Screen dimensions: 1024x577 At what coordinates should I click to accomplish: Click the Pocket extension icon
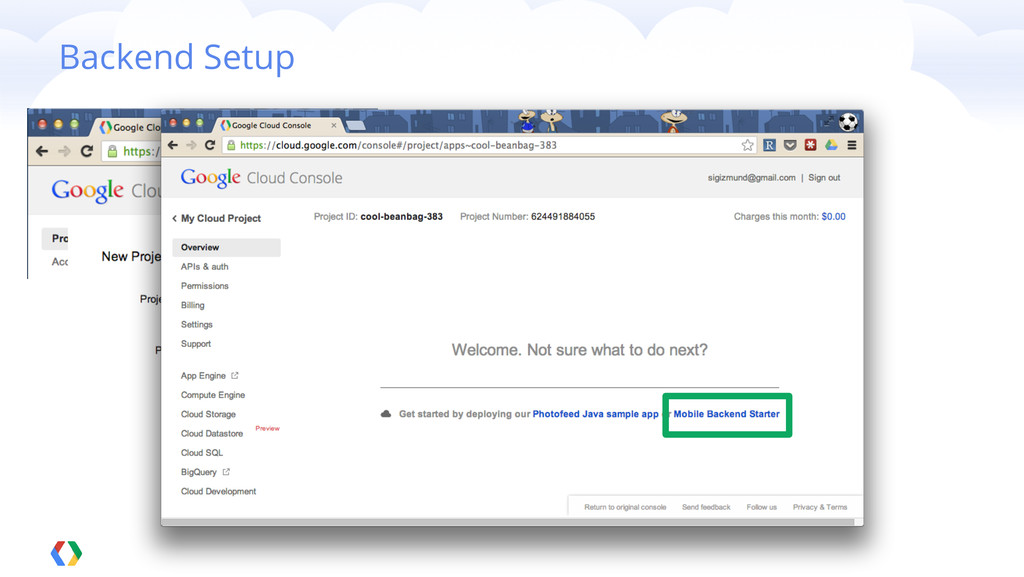coord(790,145)
